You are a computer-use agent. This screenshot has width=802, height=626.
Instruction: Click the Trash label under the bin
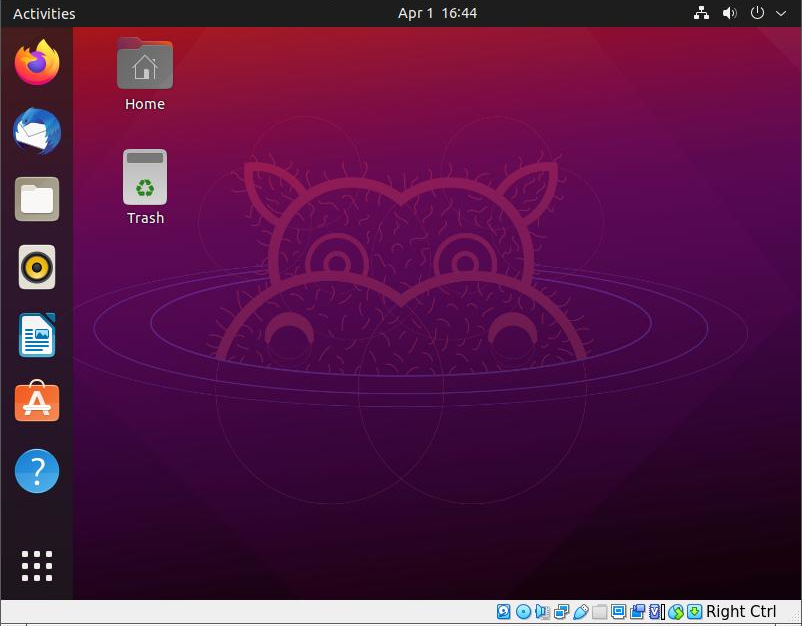click(146, 218)
